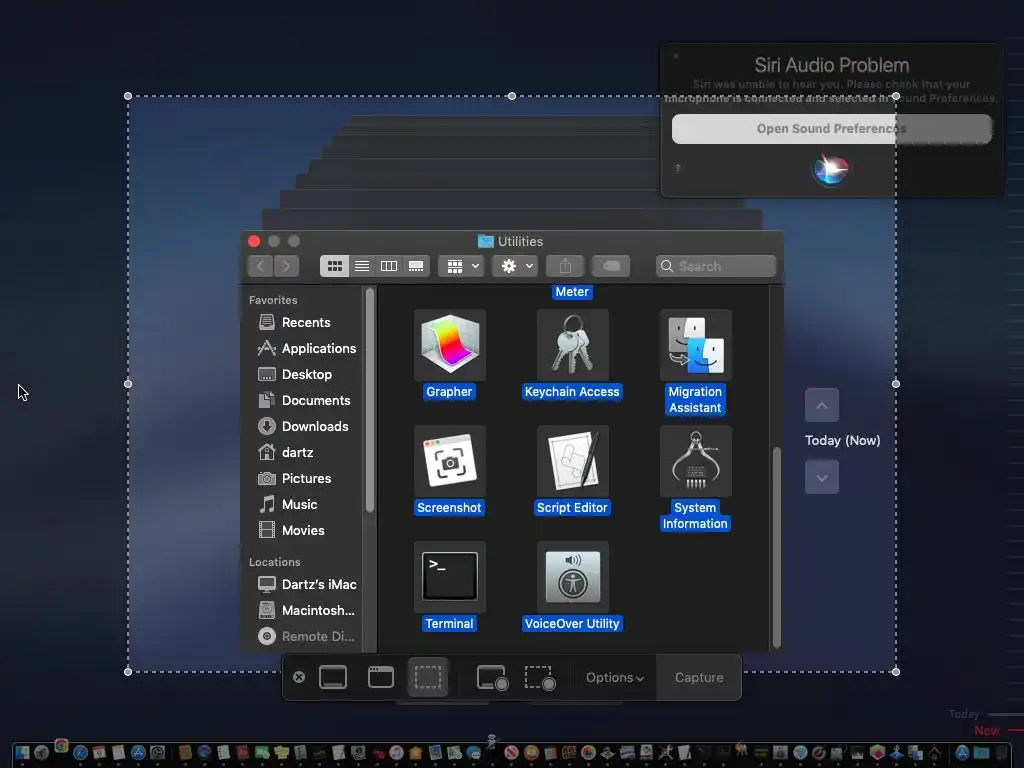Click the Favorites sidebar heading
1024x768 pixels.
coord(273,300)
